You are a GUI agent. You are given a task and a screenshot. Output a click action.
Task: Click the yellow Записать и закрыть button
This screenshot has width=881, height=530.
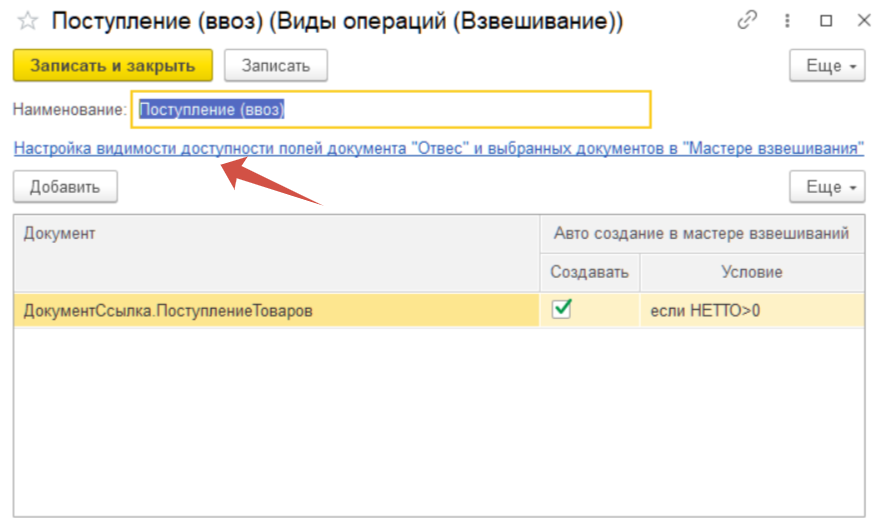[x=112, y=66]
